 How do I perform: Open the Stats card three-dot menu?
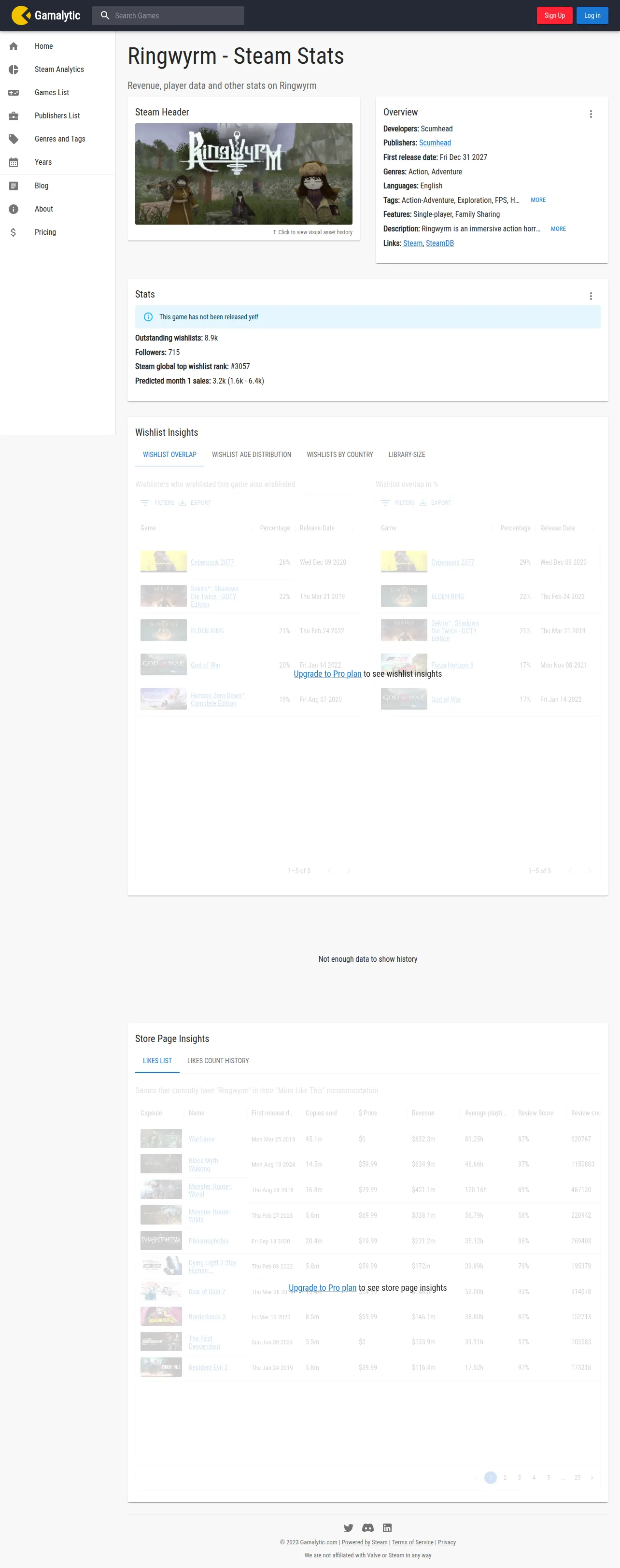[590, 296]
